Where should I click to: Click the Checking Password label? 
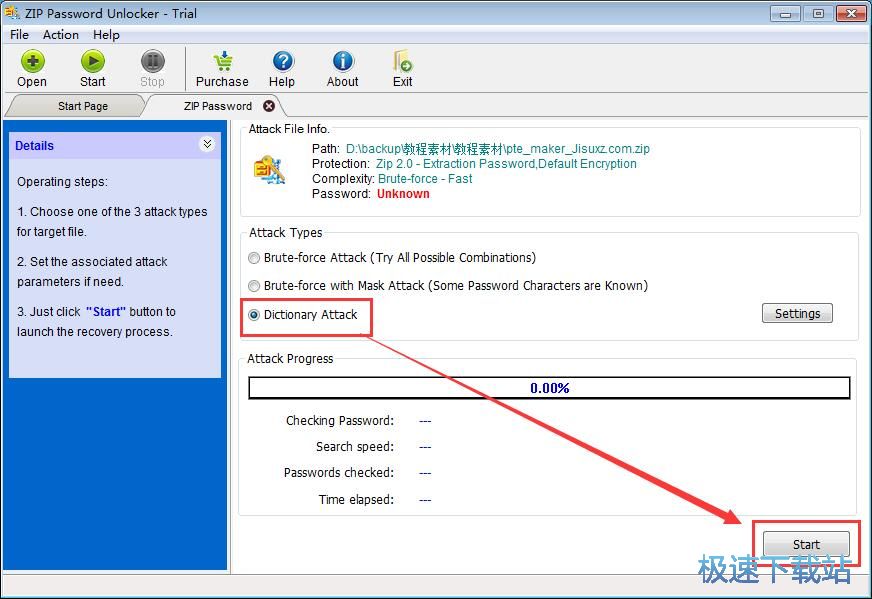(x=340, y=420)
